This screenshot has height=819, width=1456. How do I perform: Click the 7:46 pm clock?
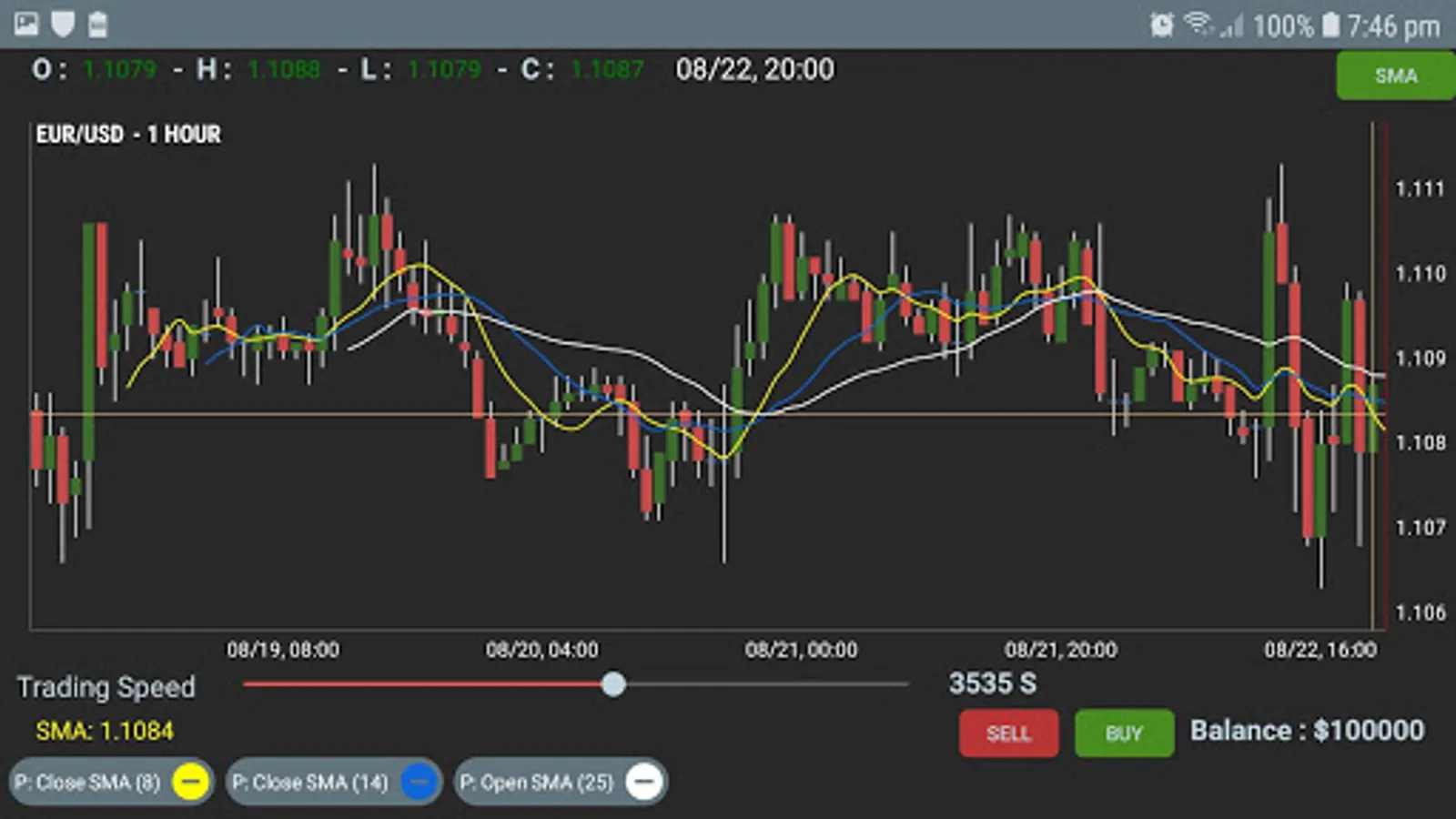coord(1394,26)
